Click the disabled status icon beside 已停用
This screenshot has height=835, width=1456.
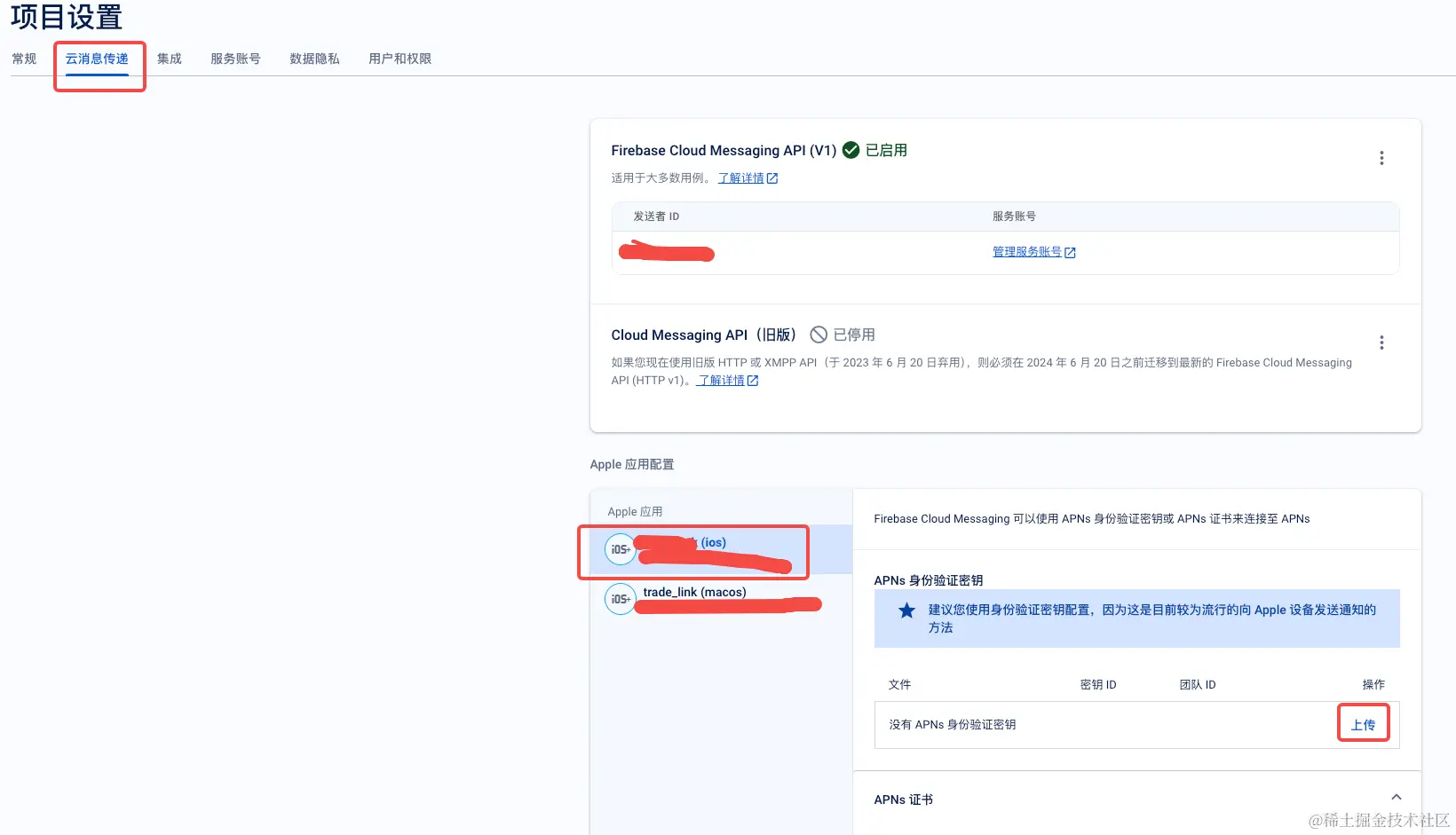point(819,335)
